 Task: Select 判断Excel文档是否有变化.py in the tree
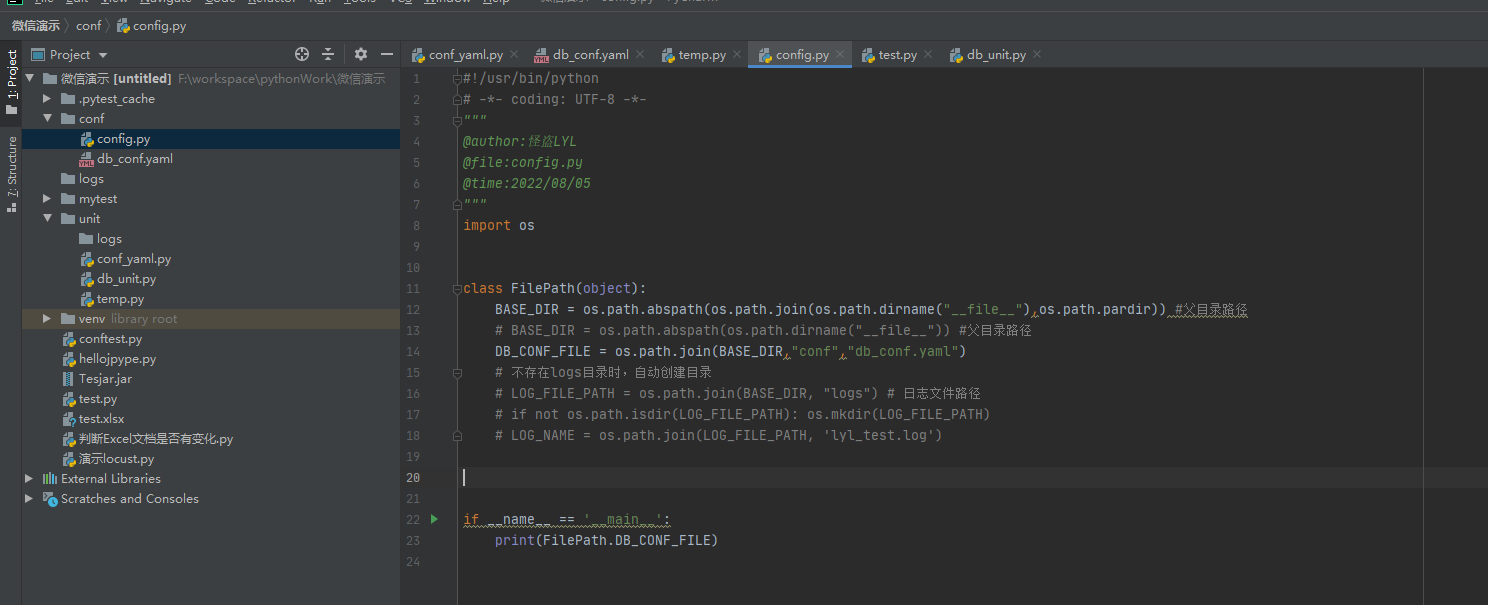(211, 439)
